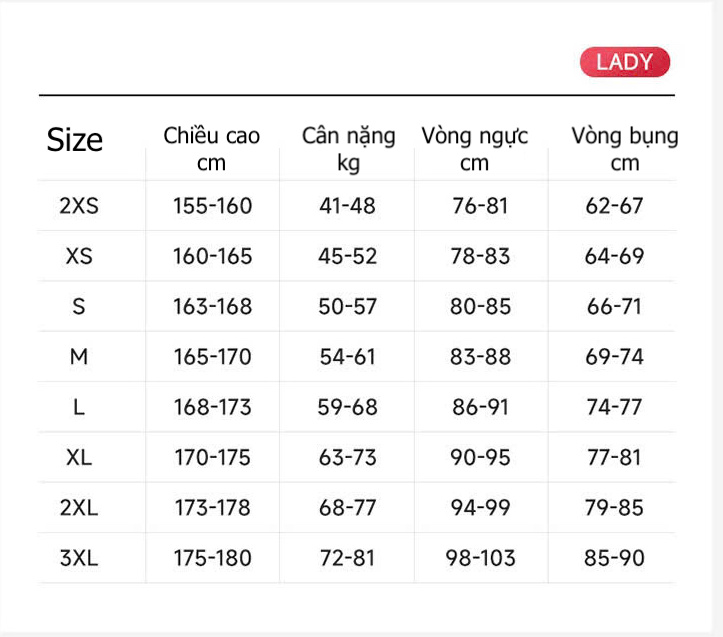
Task: Click the red LADY badge
Action: tap(624, 62)
